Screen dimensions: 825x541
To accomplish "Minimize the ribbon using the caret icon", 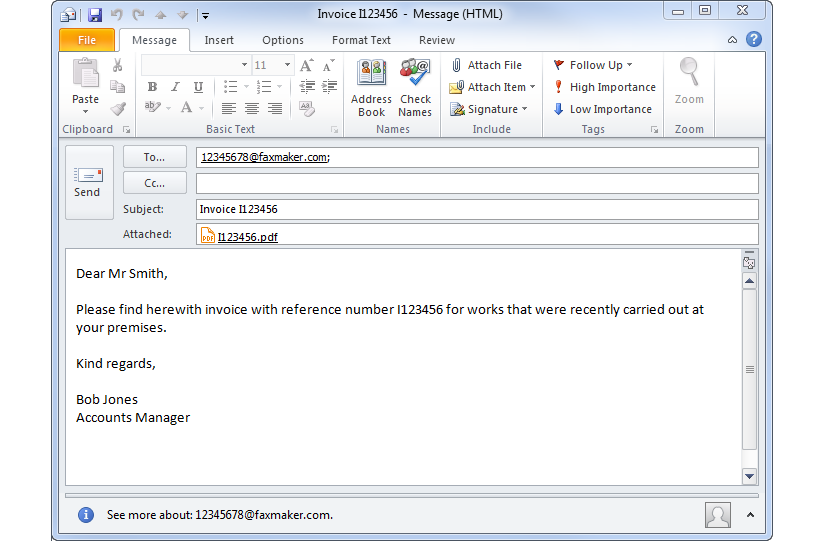I will [732, 40].
